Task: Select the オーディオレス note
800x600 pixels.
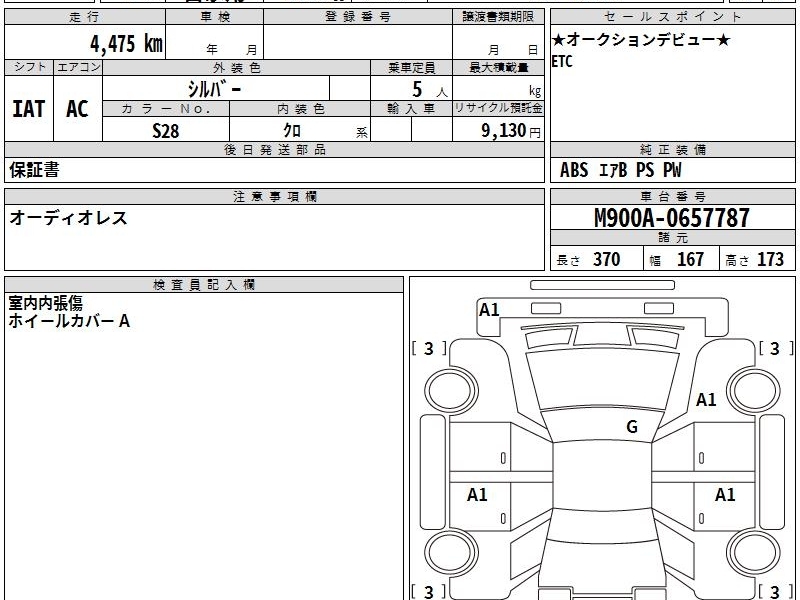Action: (x=68, y=218)
